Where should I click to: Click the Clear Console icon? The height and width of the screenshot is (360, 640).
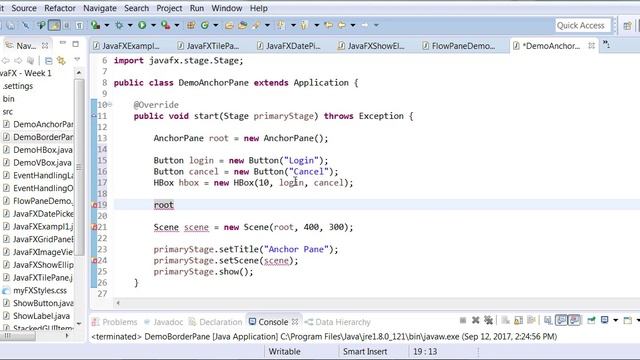click(505, 320)
